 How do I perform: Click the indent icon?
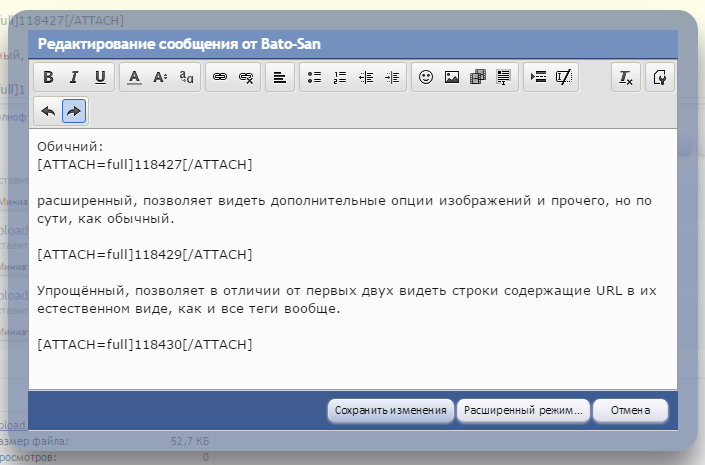(392, 77)
